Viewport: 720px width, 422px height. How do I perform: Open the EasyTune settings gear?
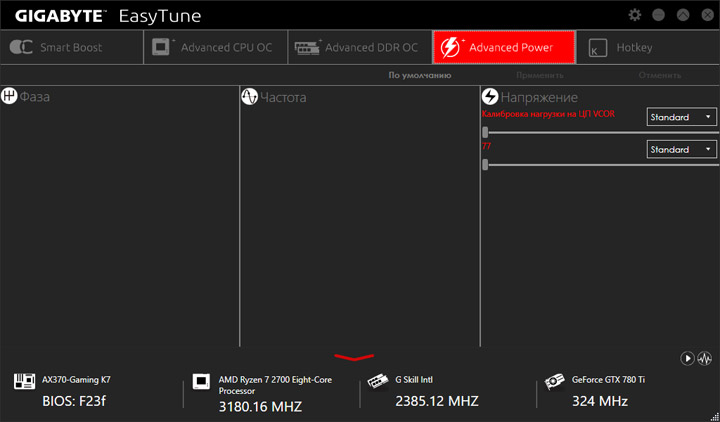[635, 15]
